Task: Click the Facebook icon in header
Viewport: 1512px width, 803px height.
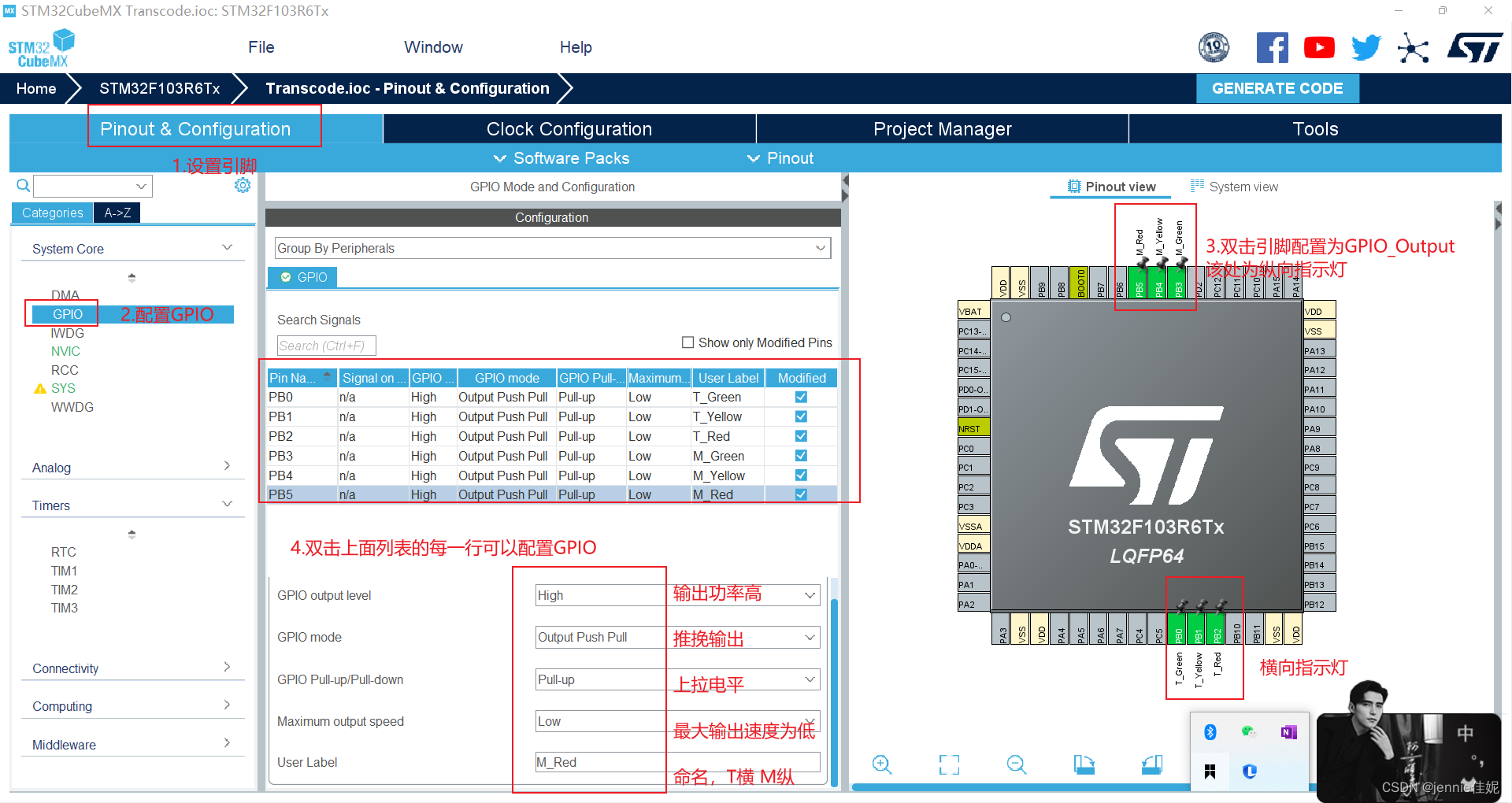Action: click(x=1272, y=48)
